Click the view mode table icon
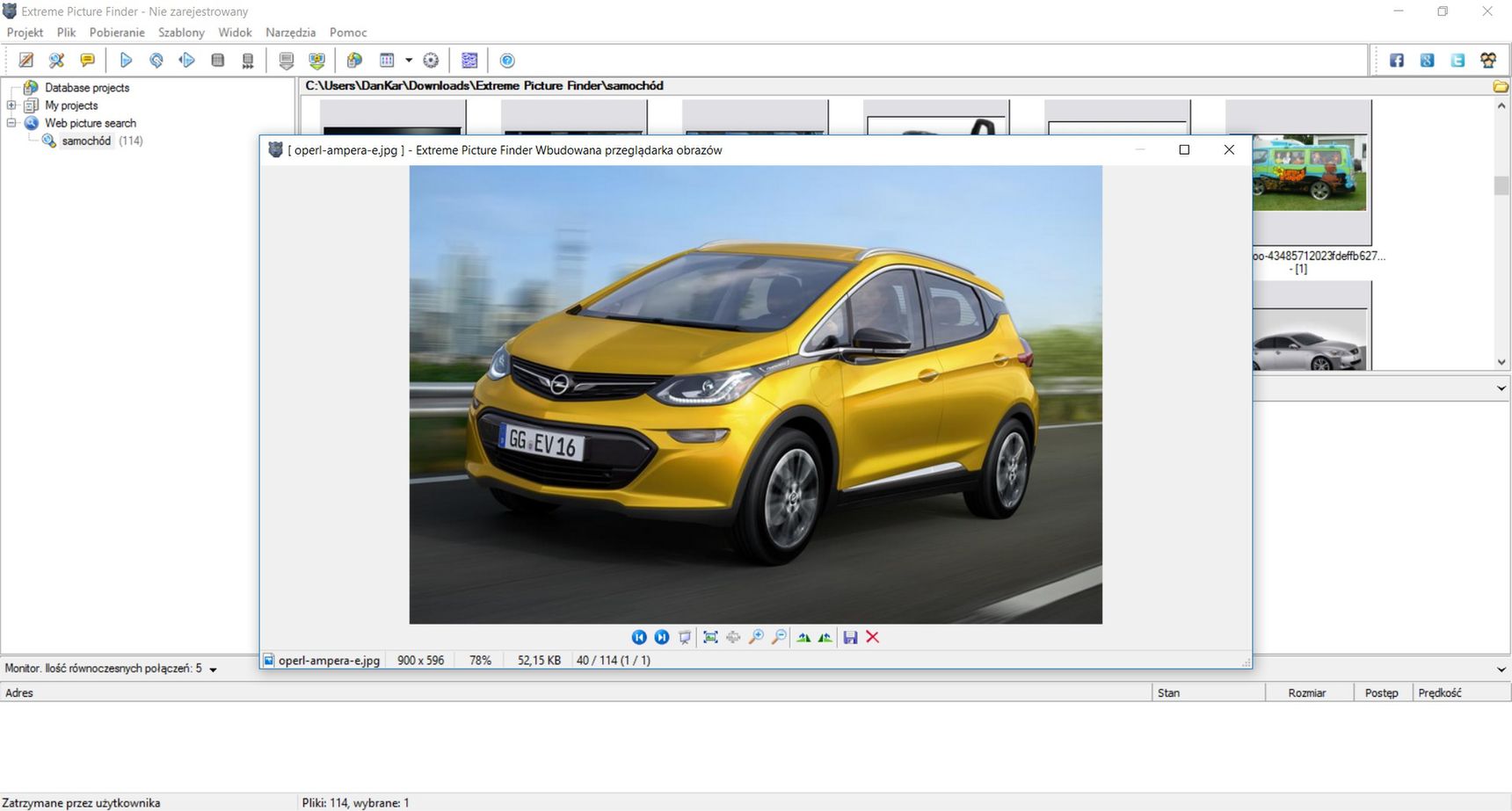Image resolution: width=1512 pixels, height=811 pixels. (387, 61)
